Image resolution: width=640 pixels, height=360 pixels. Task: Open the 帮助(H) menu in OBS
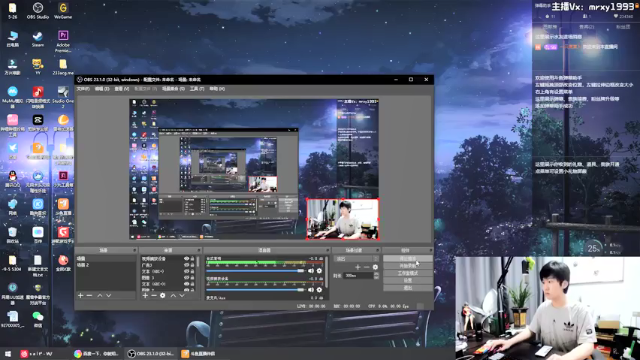point(217,89)
